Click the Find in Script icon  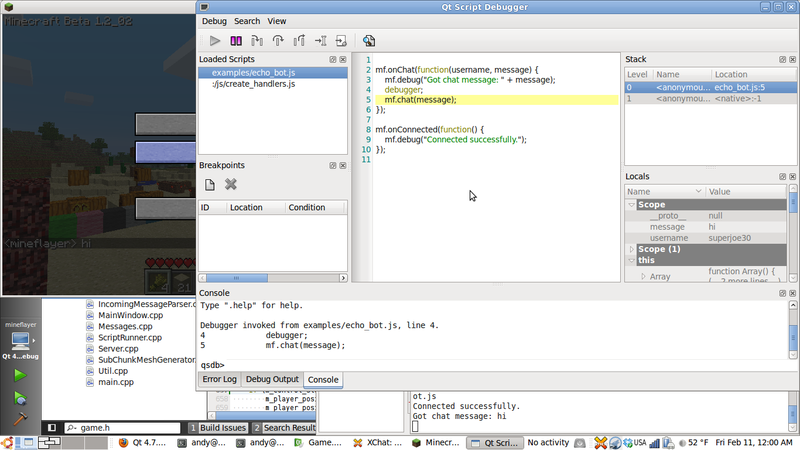pyautogui.click(x=369, y=41)
